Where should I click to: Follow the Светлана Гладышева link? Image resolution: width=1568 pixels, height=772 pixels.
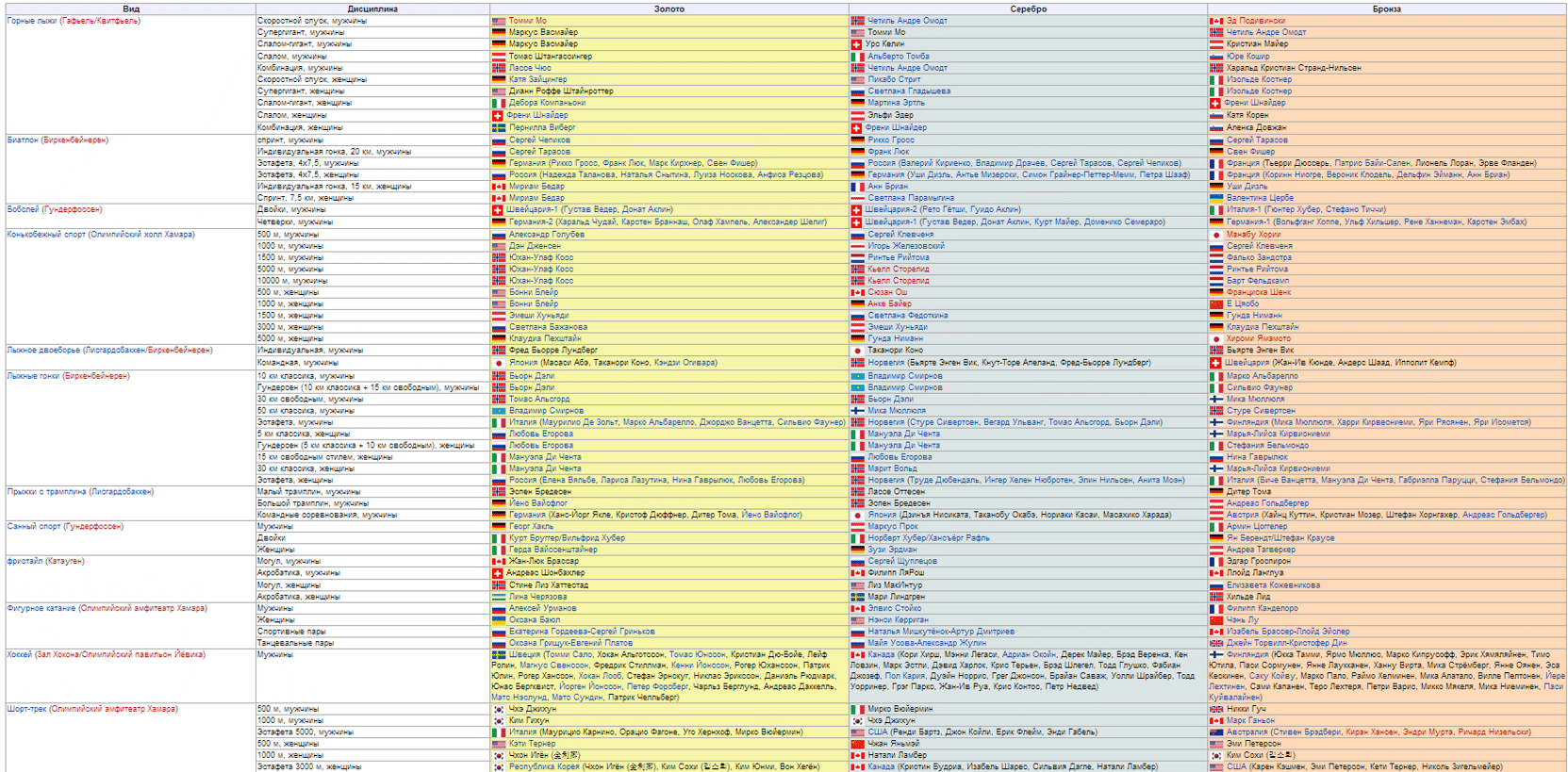pos(909,91)
